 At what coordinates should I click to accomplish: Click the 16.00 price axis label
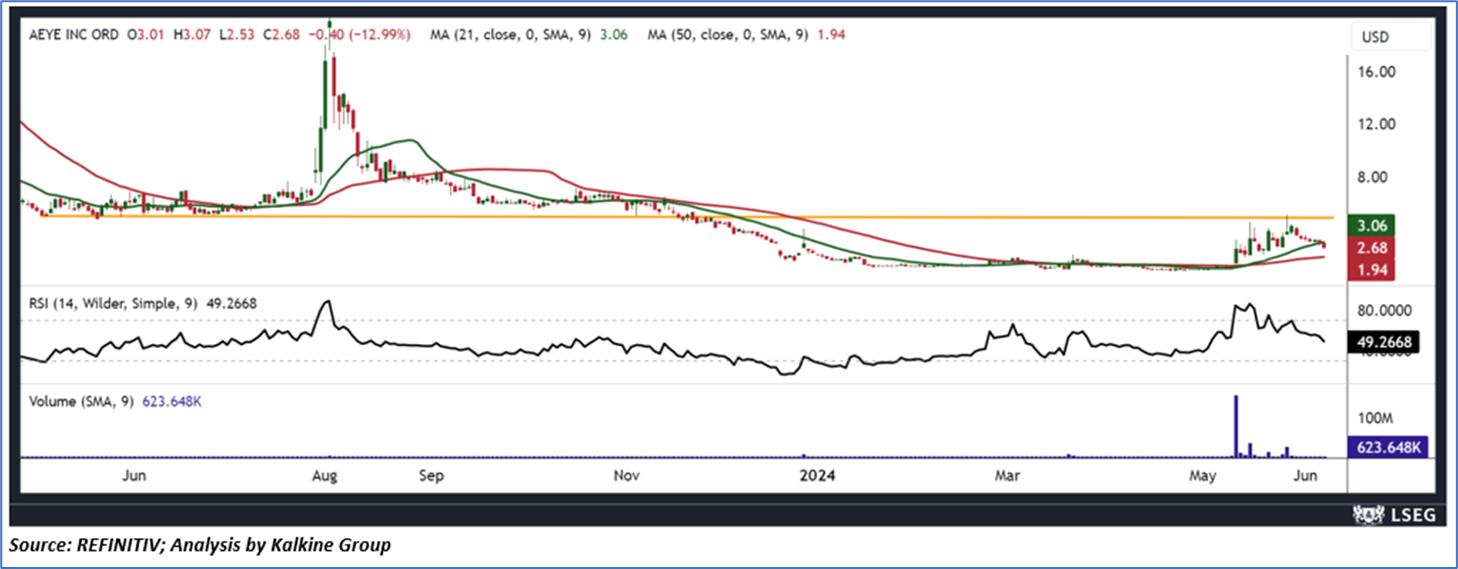coord(1378,72)
